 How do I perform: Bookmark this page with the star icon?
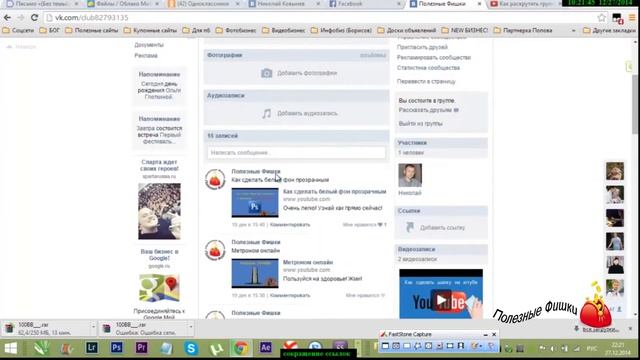602,18
